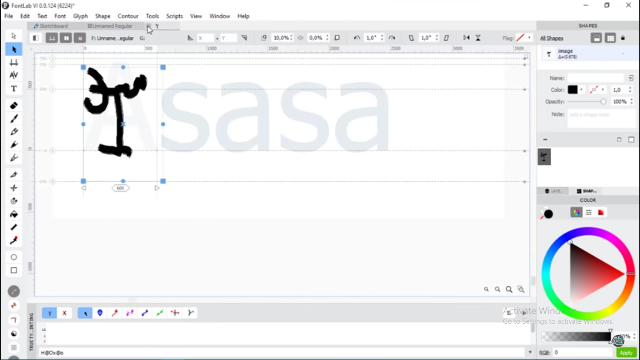Select the Rectangle tool
640x360 pixels.
(13, 270)
